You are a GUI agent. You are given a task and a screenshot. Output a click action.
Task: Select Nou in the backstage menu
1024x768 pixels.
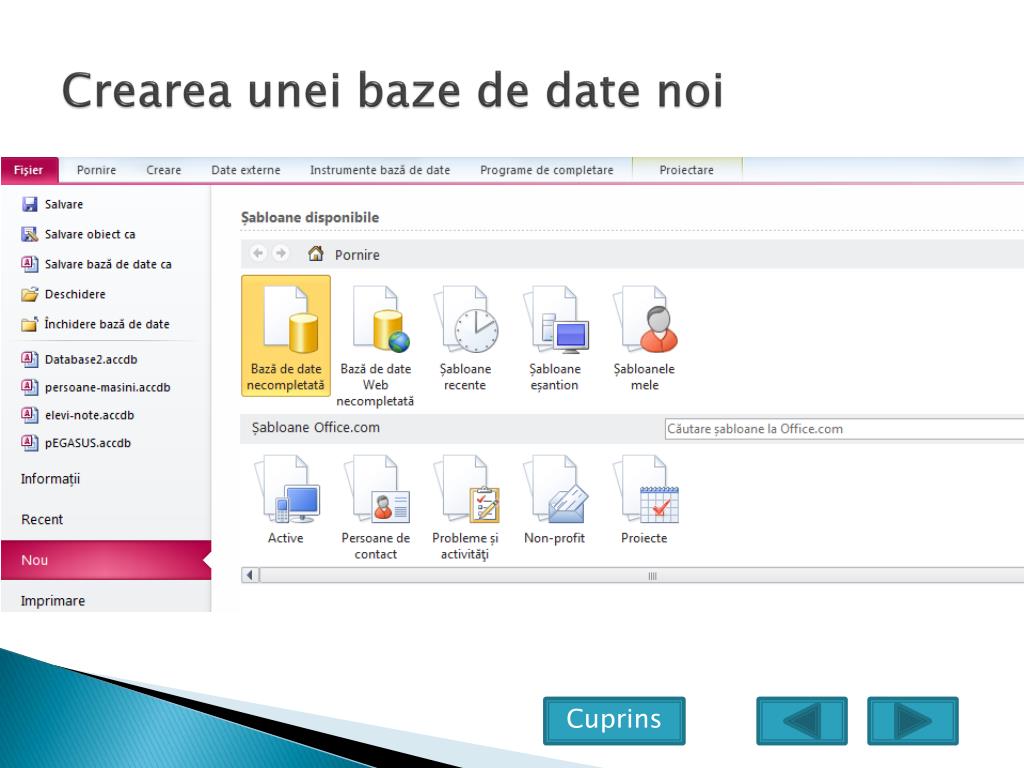tap(106, 560)
